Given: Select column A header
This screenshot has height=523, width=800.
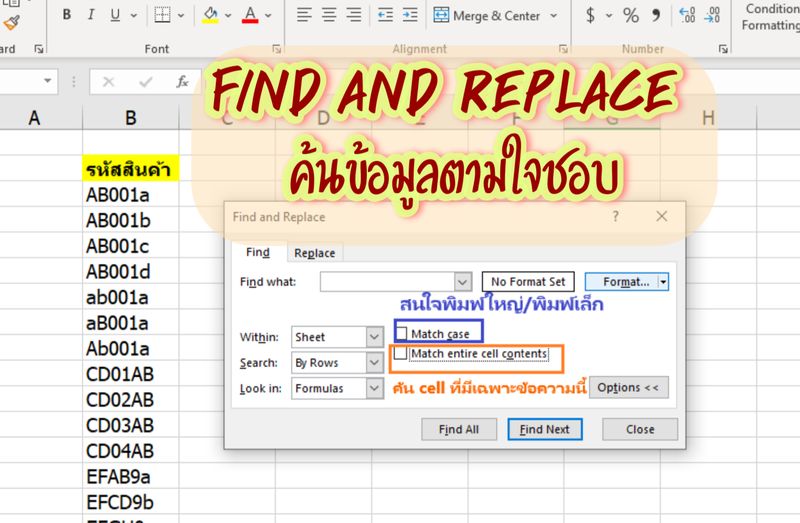Looking at the screenshot, I should click(34, 118).
